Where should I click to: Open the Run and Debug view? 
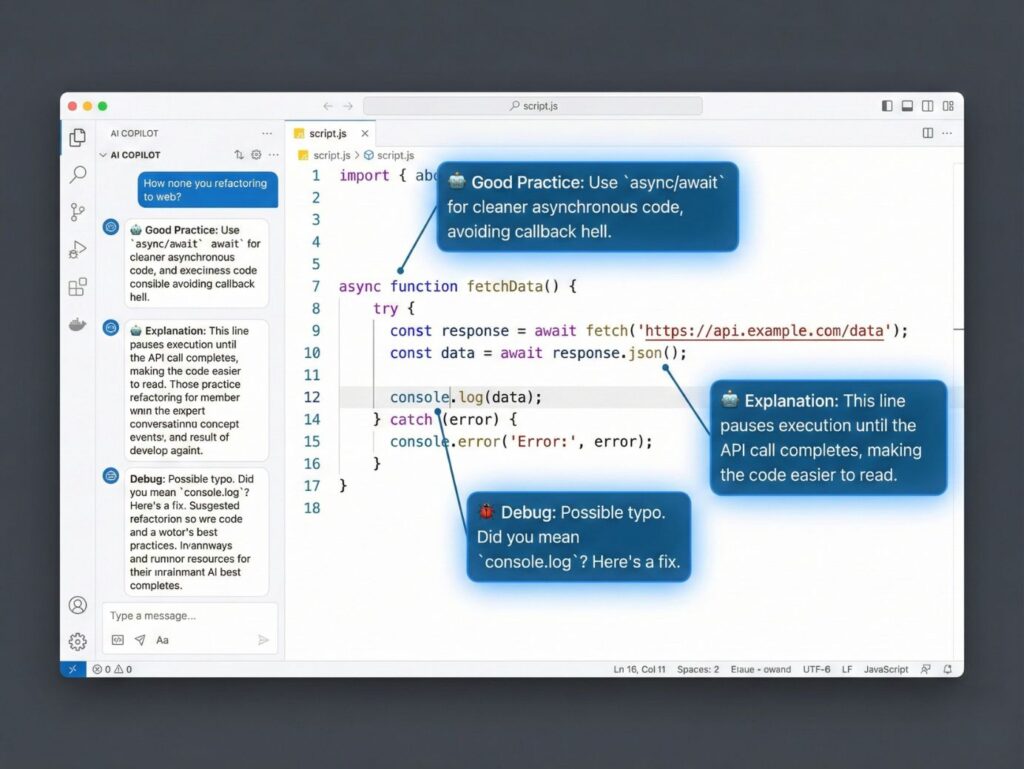[77, 250]
